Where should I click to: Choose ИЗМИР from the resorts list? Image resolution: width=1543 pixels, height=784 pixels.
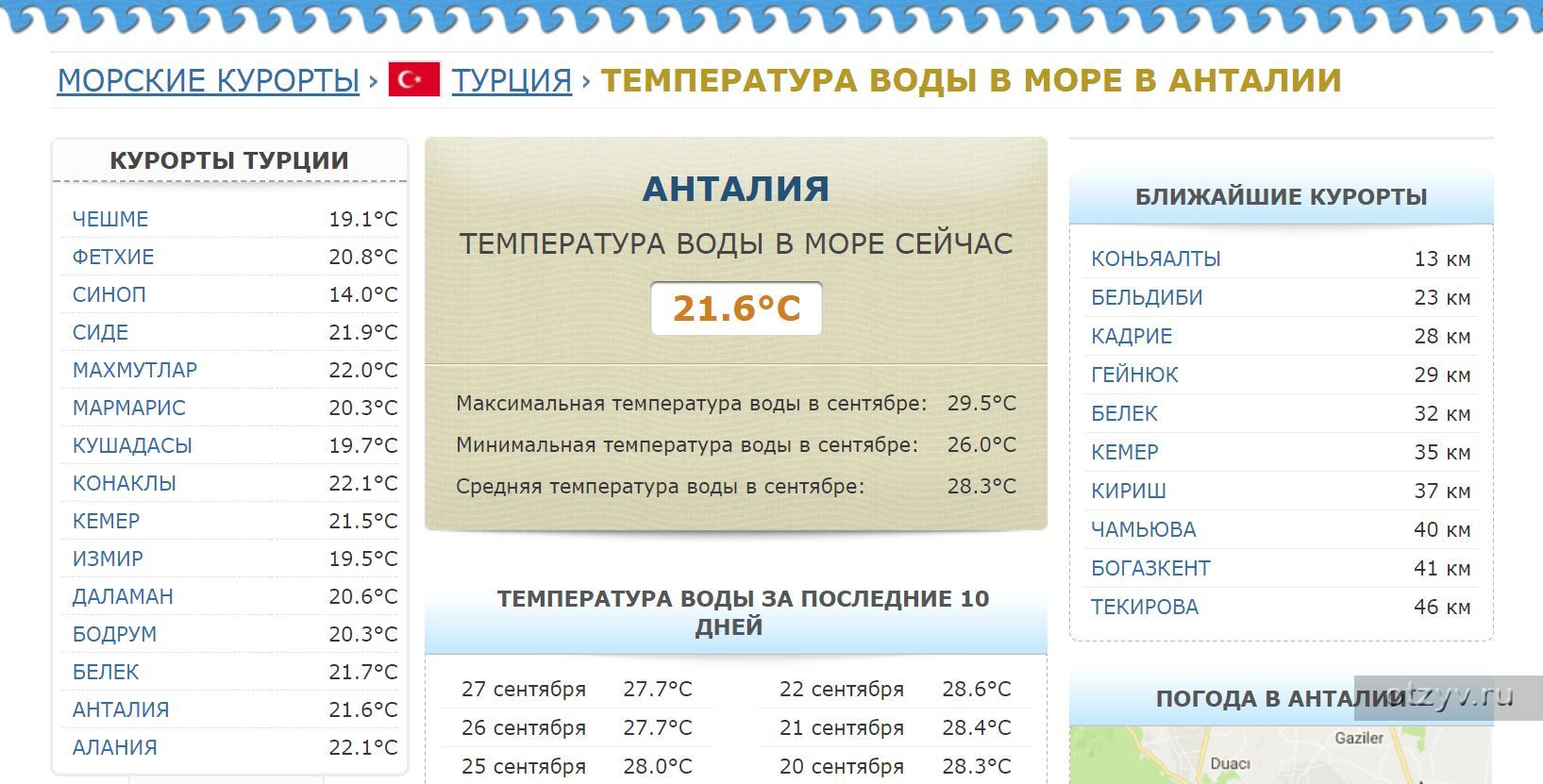[x=108, y=559]
